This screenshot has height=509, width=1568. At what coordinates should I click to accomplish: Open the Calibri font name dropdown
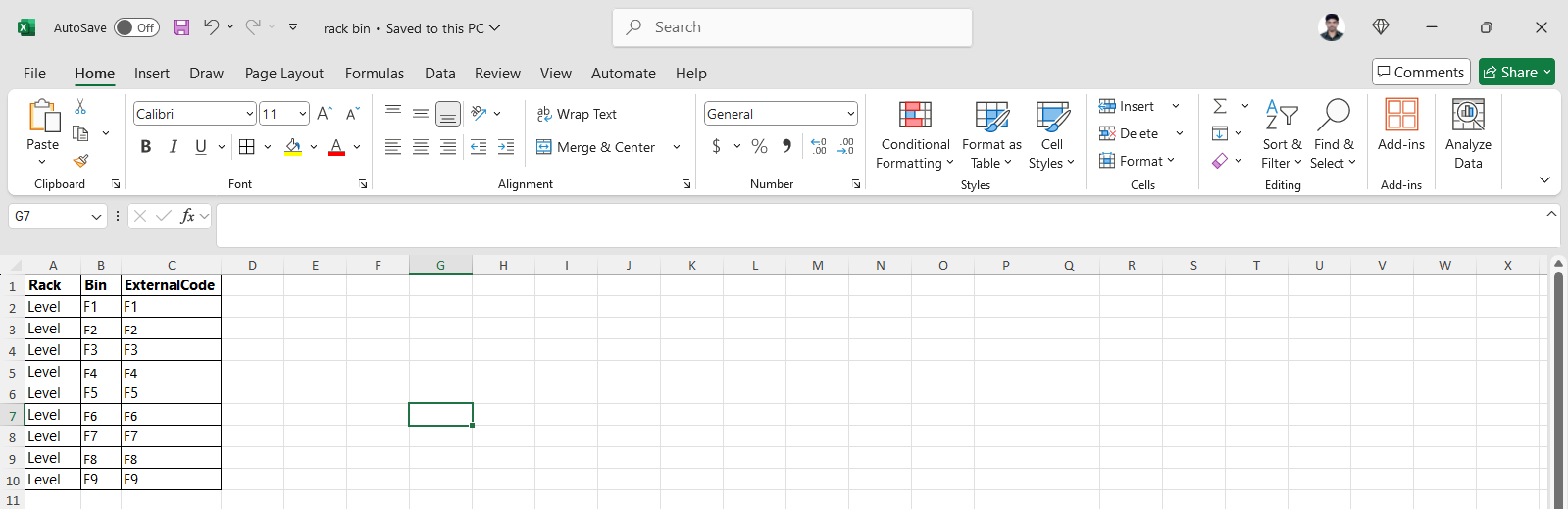[250, 114]
